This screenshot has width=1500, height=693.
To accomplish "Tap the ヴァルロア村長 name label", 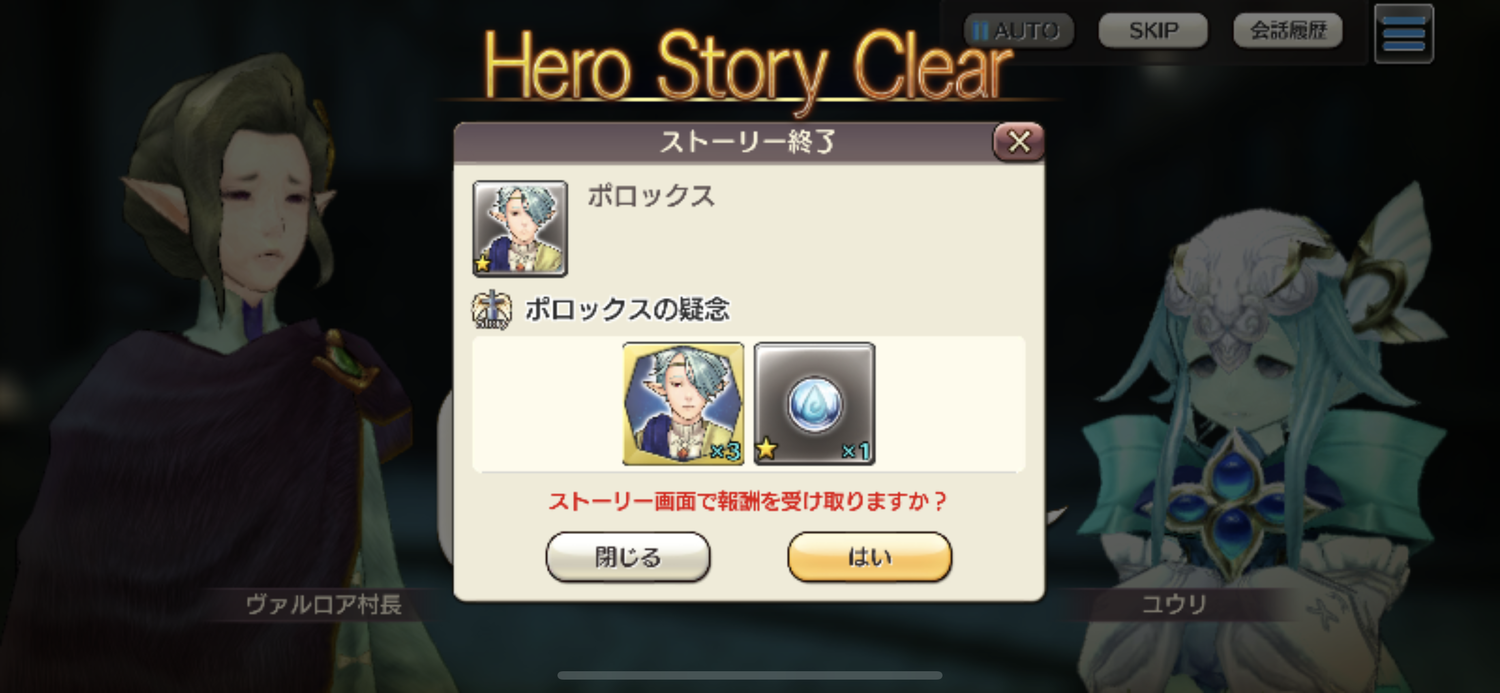I will [x=323, y=605].
